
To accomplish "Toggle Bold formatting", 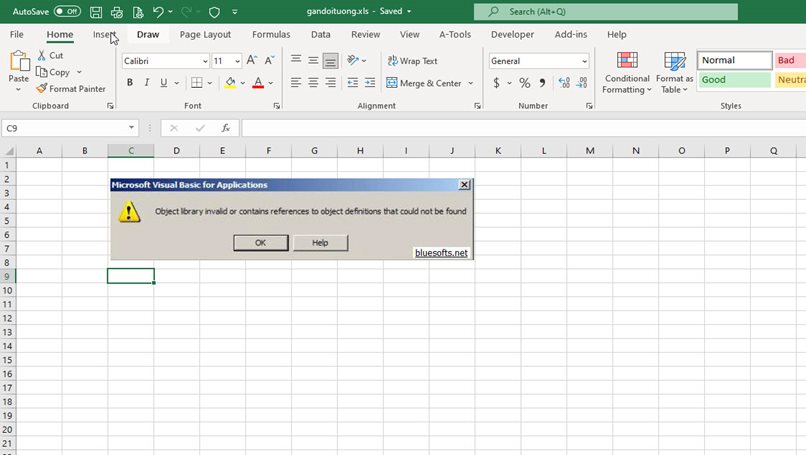I will pos(129,83).
